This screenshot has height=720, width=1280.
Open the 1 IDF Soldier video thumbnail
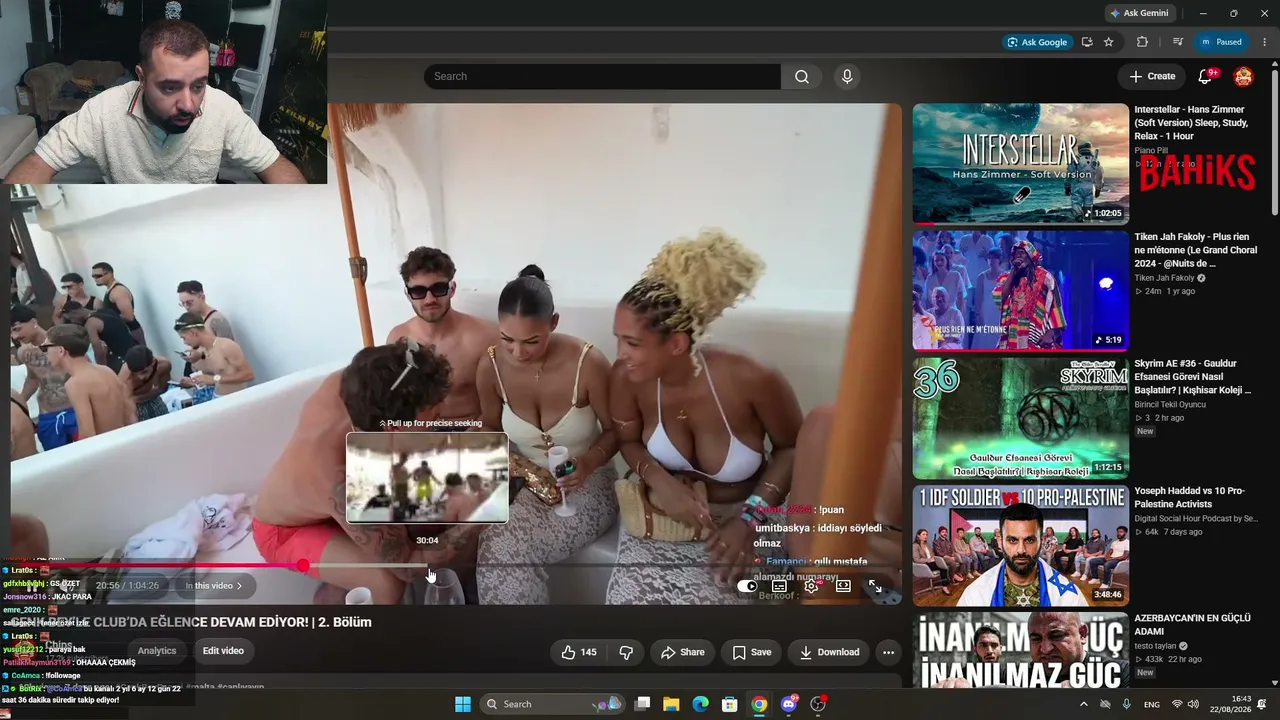(1020, 545)
